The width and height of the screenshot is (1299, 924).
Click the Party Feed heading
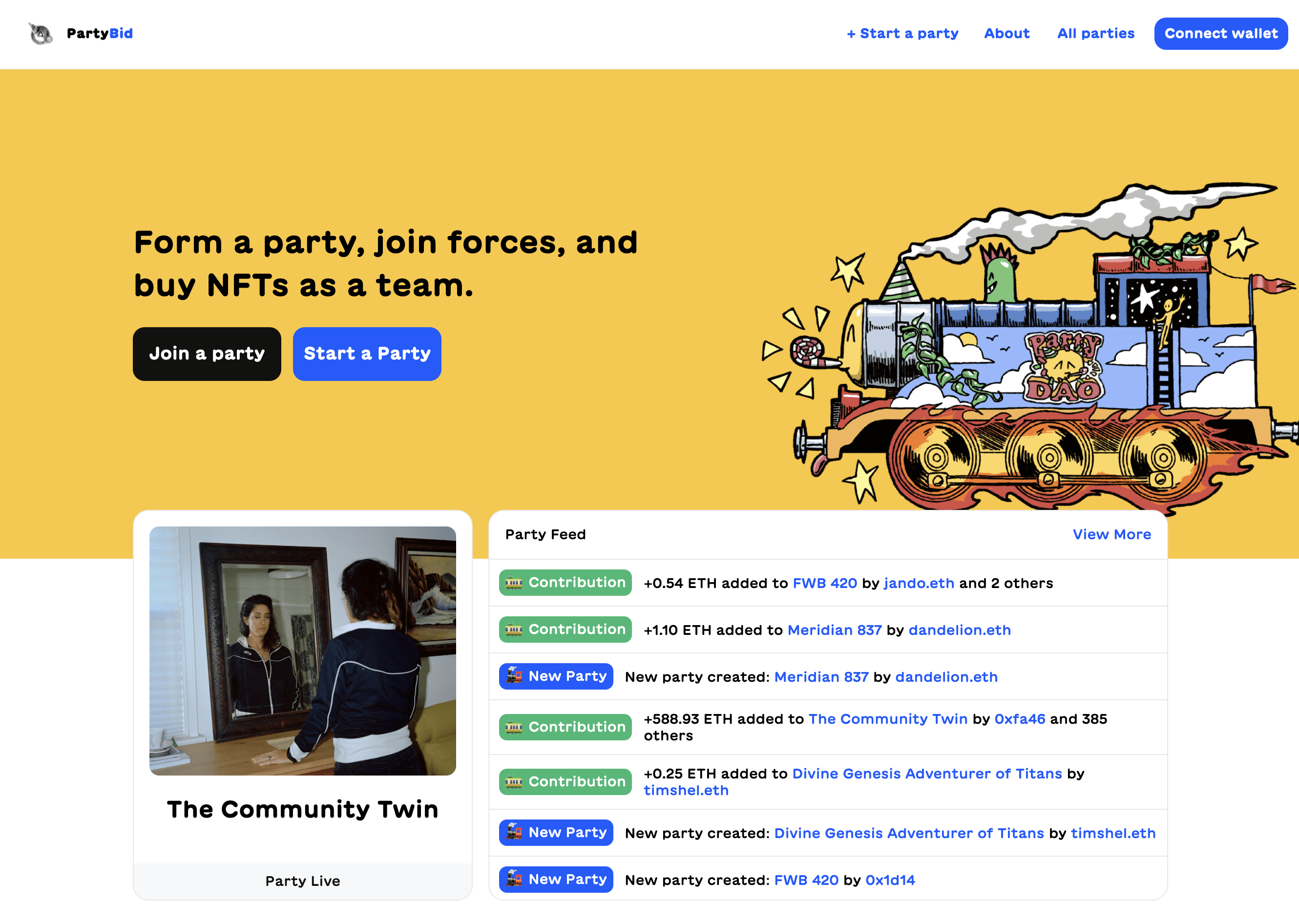545,534
